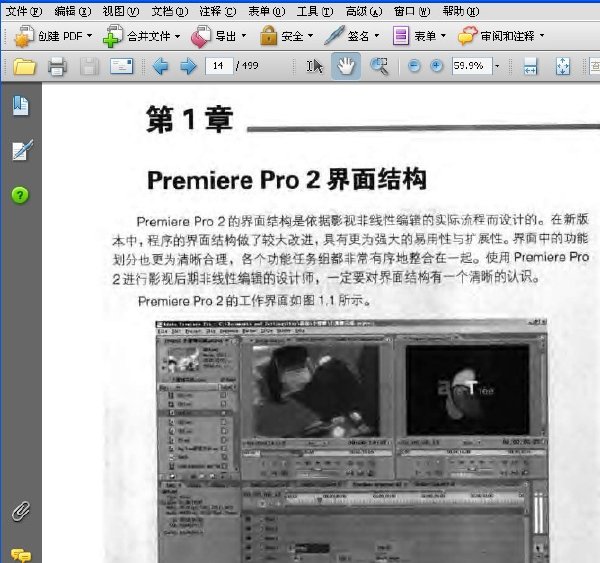Click the fit width scrolling icon
Viewport: 600px width, 563px height.
point(530,66)
